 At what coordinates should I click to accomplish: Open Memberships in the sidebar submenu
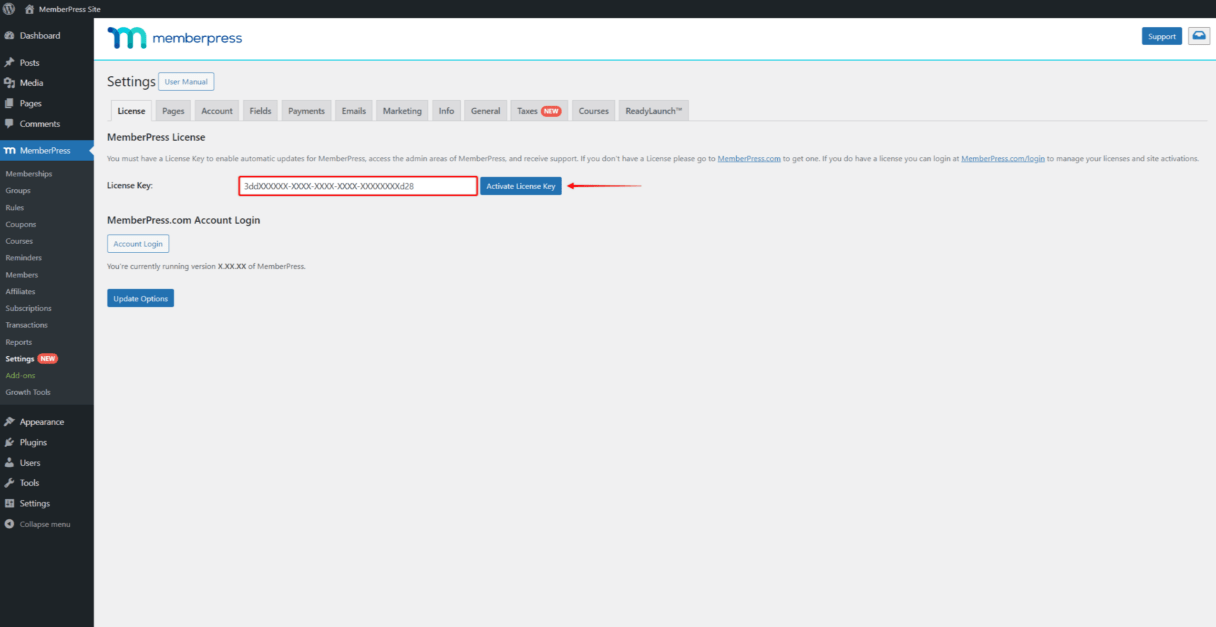tap(29, 174)
